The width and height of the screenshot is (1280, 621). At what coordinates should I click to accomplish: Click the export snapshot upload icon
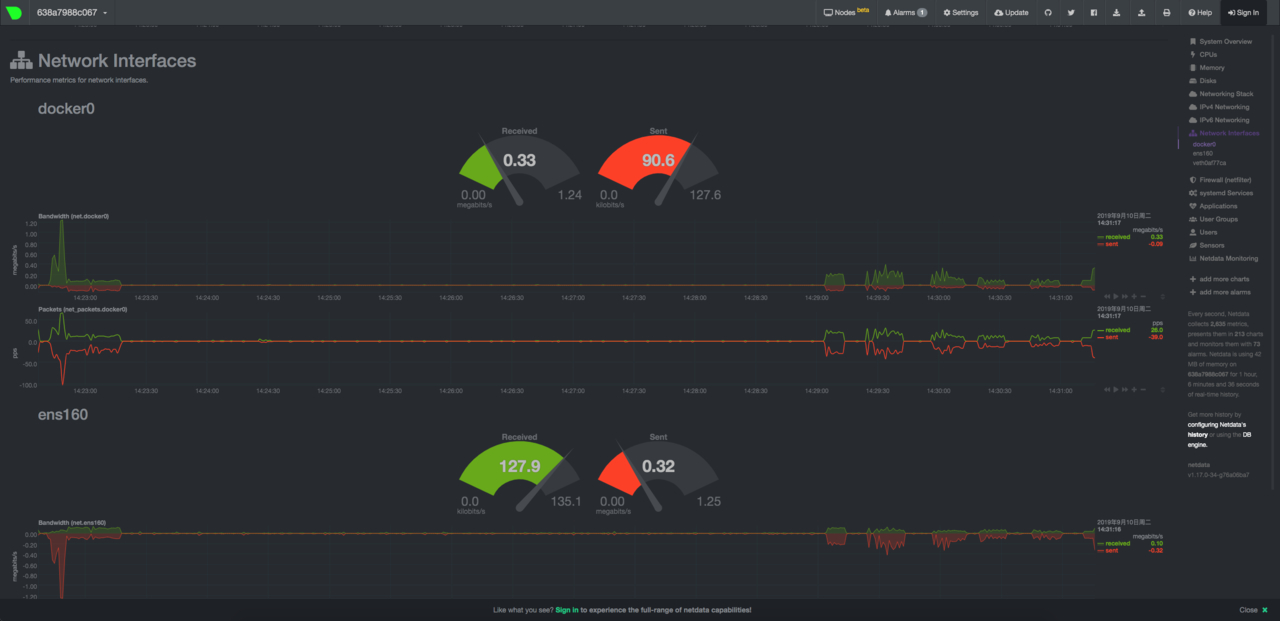tap(1142, 13)
